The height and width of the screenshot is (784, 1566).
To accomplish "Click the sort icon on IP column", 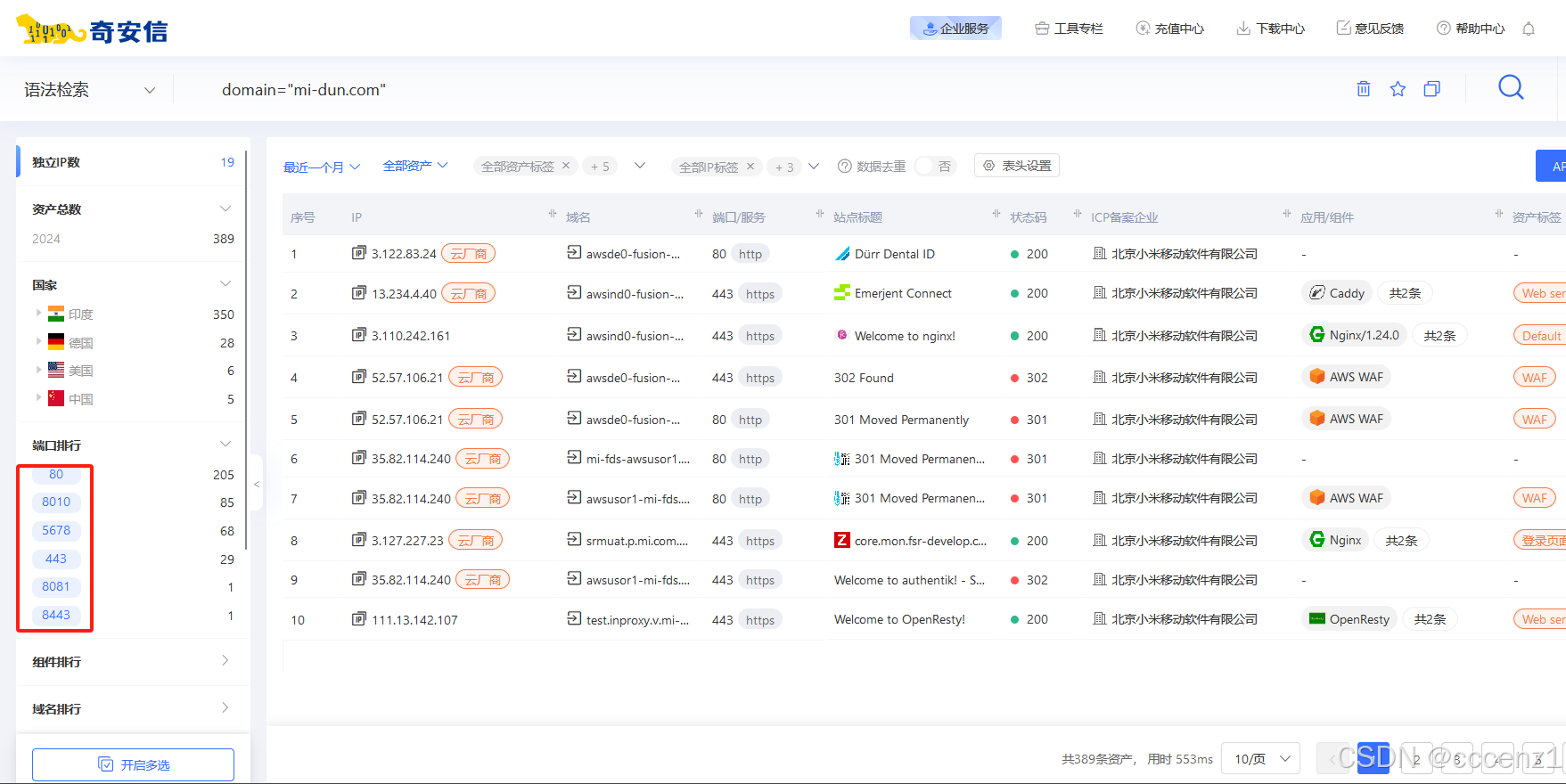I will click(x=553, y=214).
